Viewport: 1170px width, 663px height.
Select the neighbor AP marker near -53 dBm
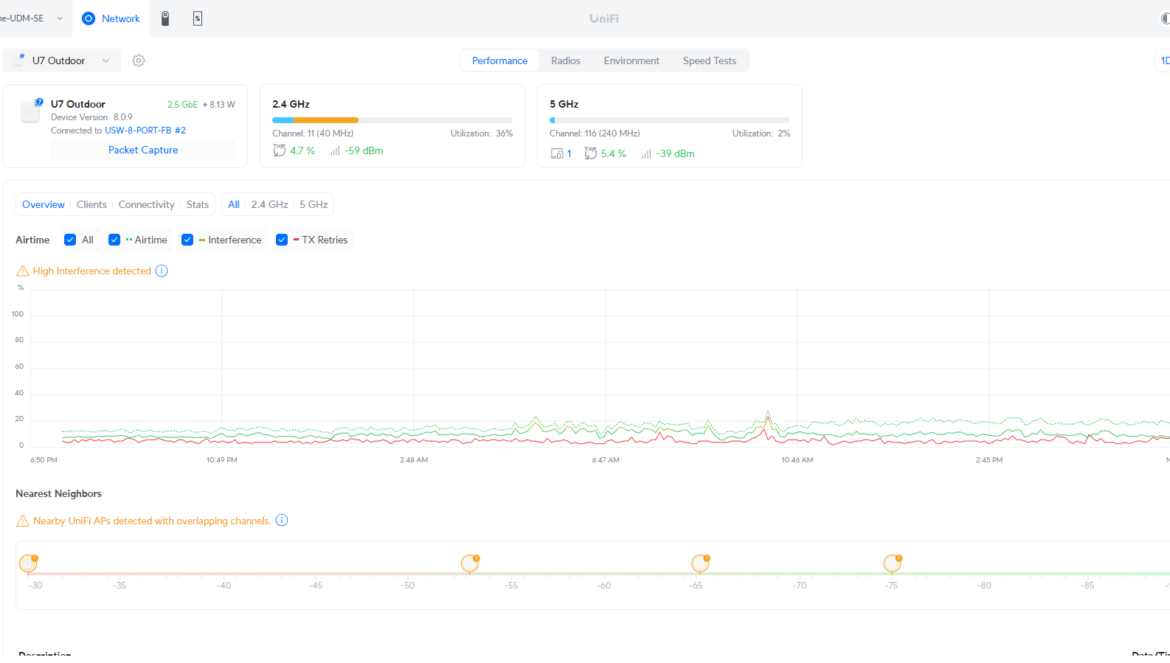coord(470,563)
